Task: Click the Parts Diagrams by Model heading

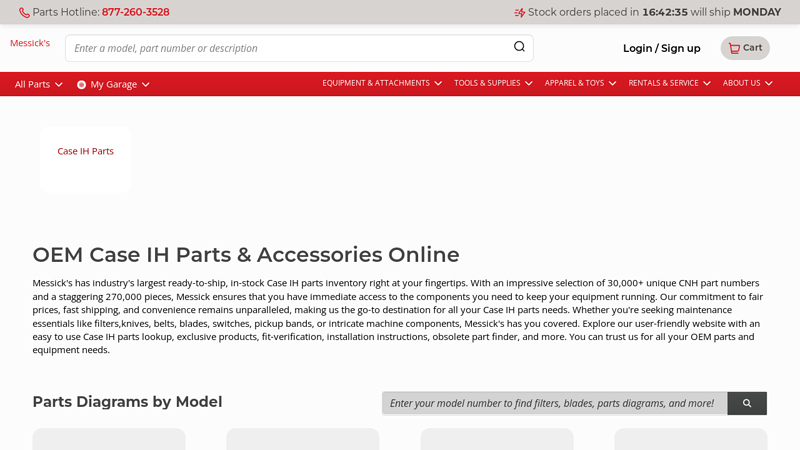Action: 128,402
